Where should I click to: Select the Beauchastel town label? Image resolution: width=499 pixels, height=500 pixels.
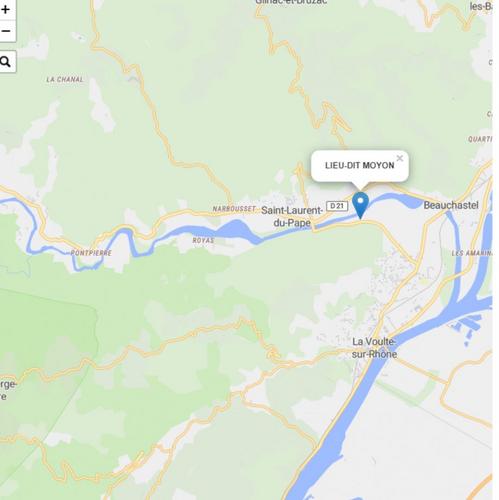click(x=451, y=205)
